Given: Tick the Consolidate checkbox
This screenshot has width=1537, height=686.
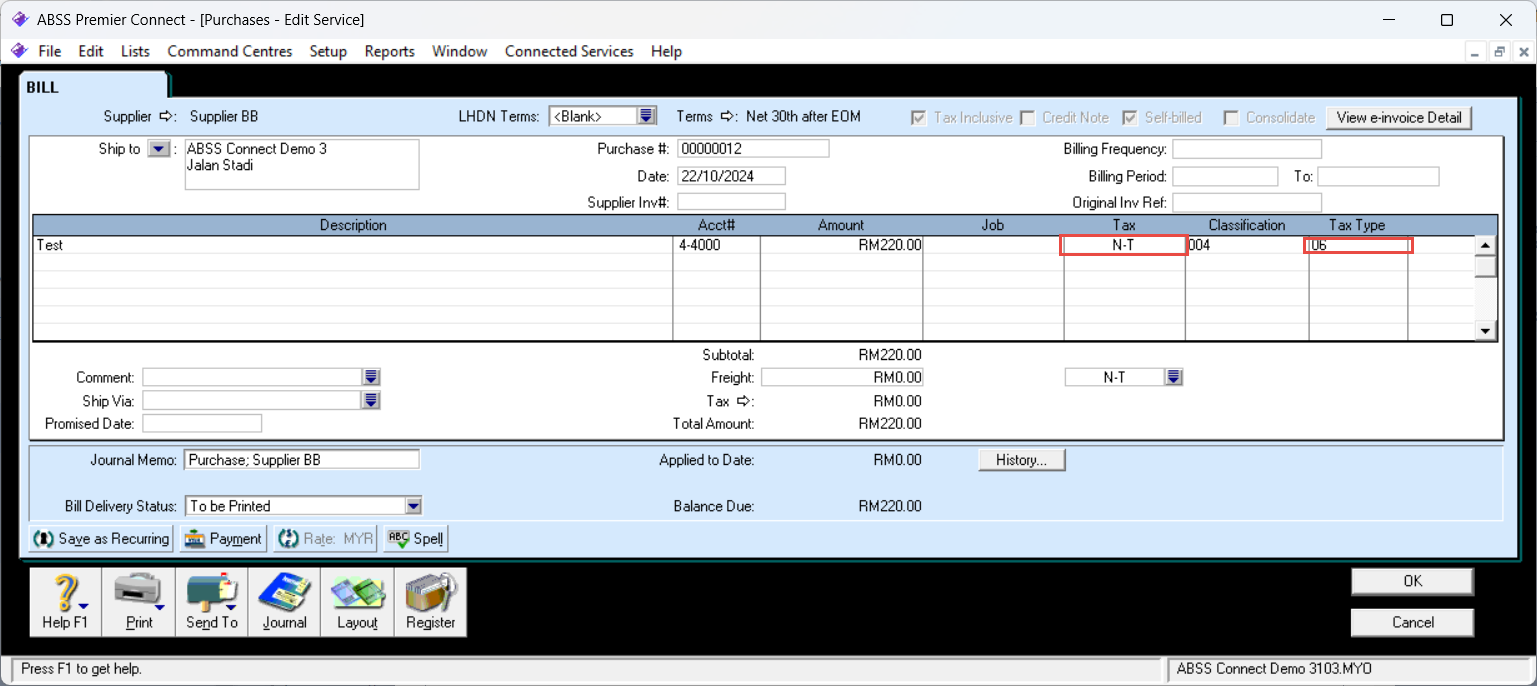Looking at the screenshot, I should (x=1231, y=118).
